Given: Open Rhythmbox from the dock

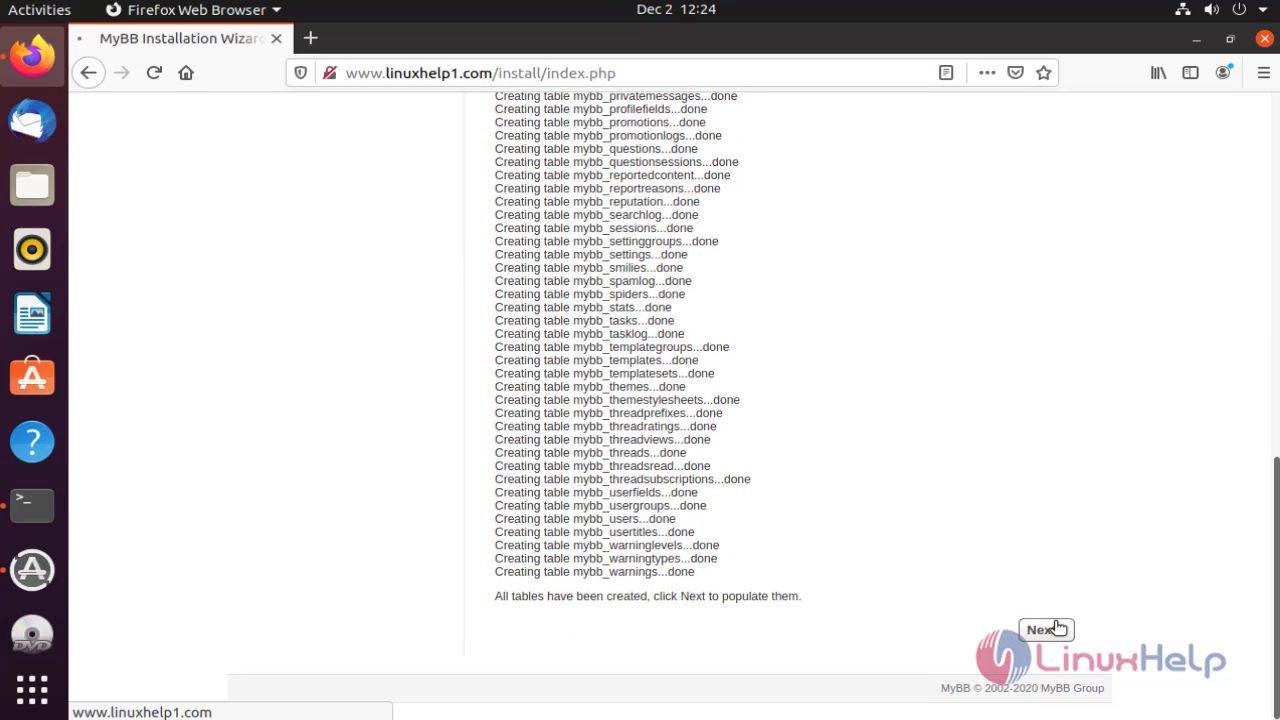Looking at the screenshot, I should 32,249.
